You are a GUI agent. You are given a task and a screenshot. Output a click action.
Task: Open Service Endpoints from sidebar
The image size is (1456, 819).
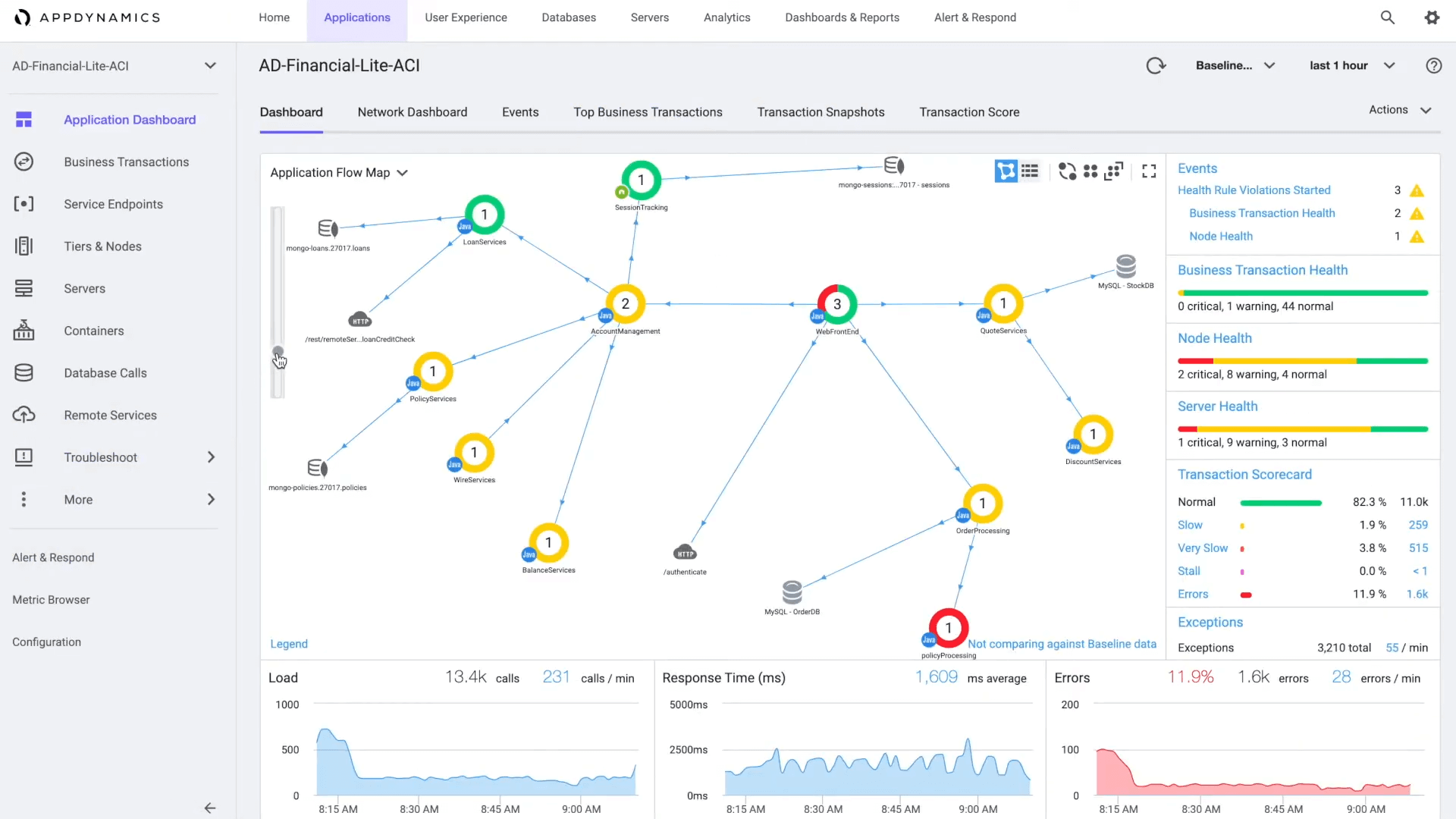pyautogui.click(x=113, y=203)
